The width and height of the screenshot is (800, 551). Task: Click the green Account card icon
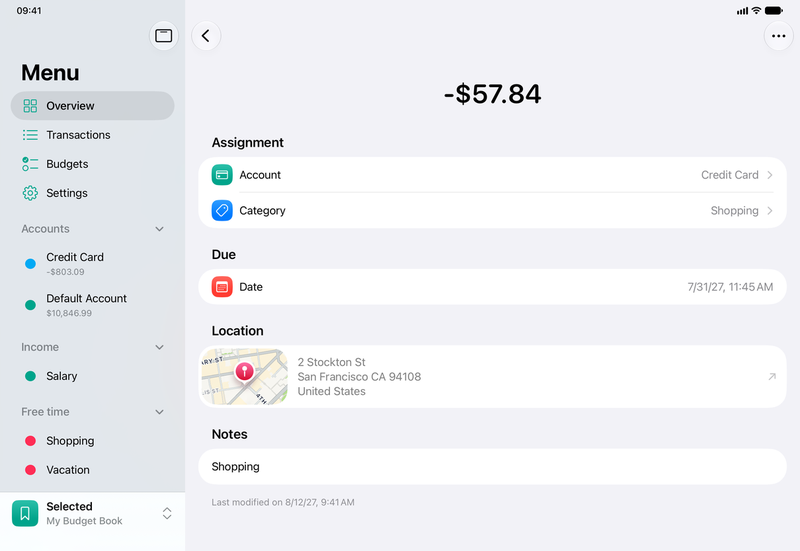click(222, 175)
